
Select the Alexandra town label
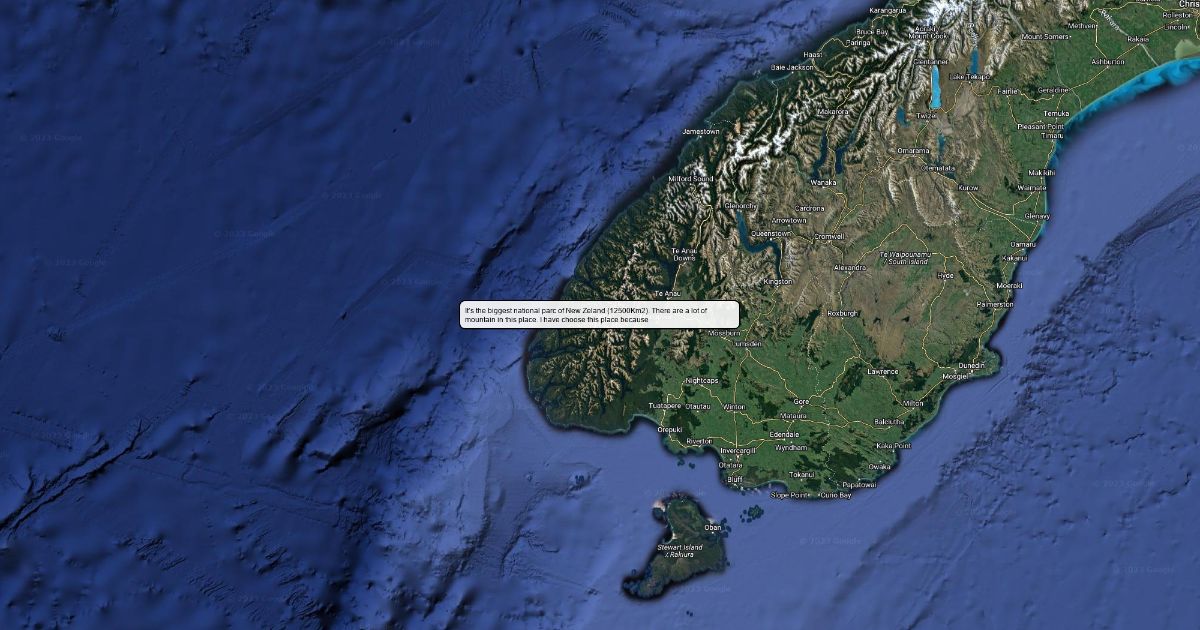point(849,268)
